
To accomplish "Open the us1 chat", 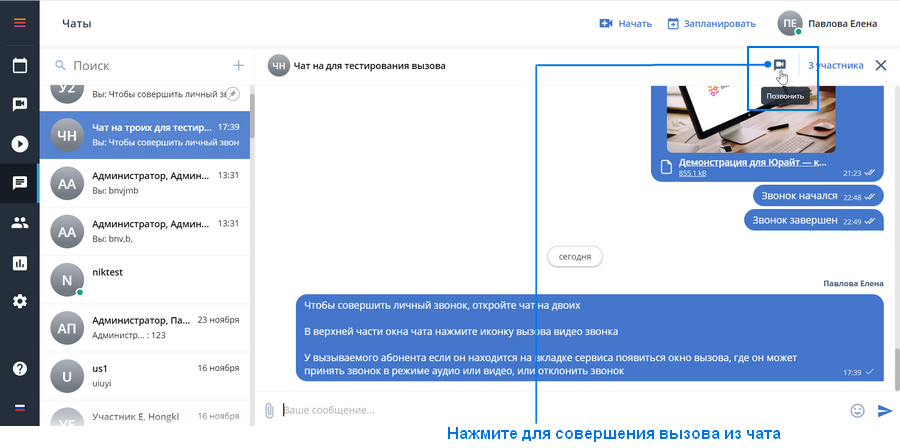I will tap(145, 376).
